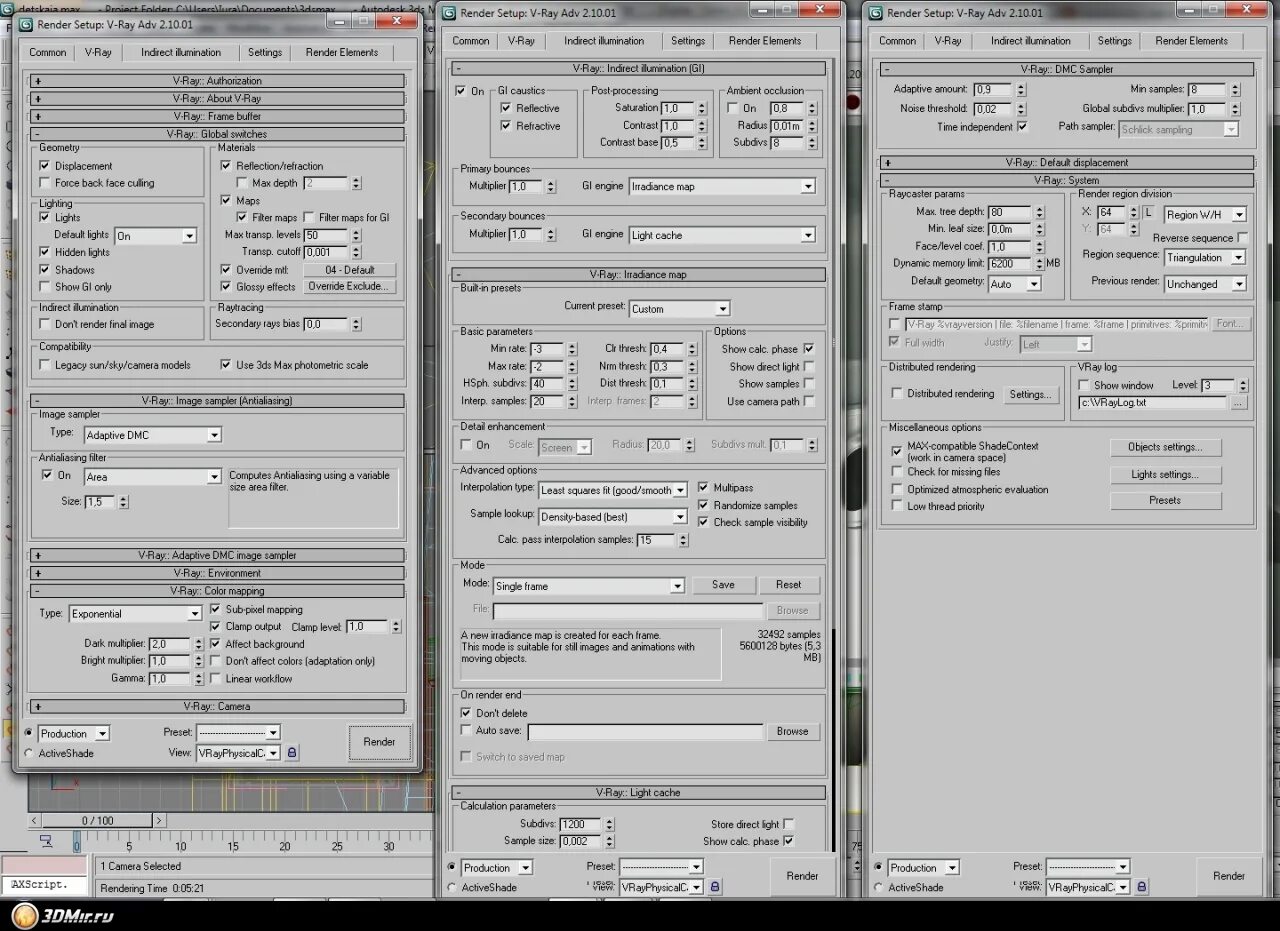Click the L lock toggle beside Region X
Image resolution: width=1280 pixels, height=931 pixels.
click(1148, 213)
